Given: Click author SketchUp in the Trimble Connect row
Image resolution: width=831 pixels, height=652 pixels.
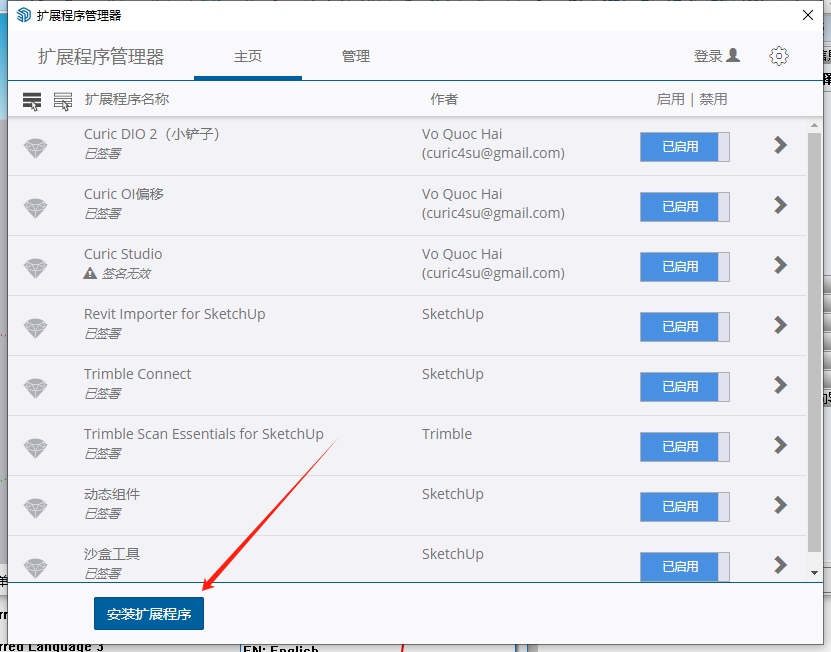Looking at the screenshot, I should tap(453, 374).
